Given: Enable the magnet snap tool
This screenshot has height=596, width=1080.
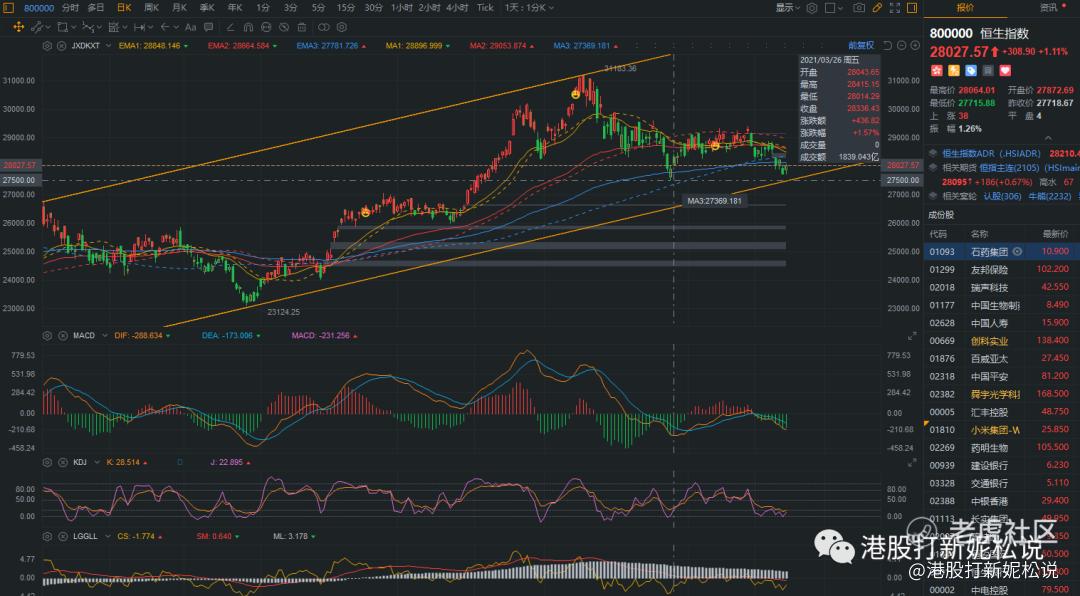Looking at the screenshot, I should 248,27.
